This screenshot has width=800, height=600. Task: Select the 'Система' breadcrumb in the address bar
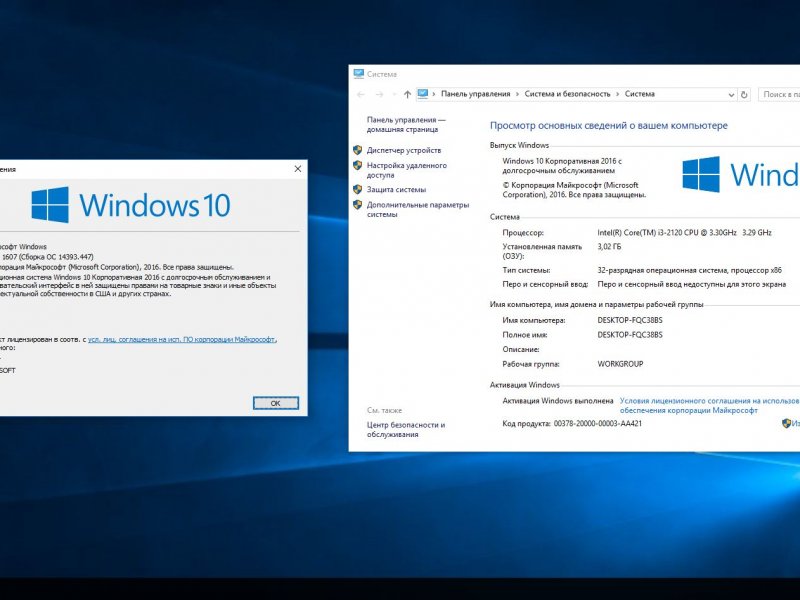(x=640, y=94)
